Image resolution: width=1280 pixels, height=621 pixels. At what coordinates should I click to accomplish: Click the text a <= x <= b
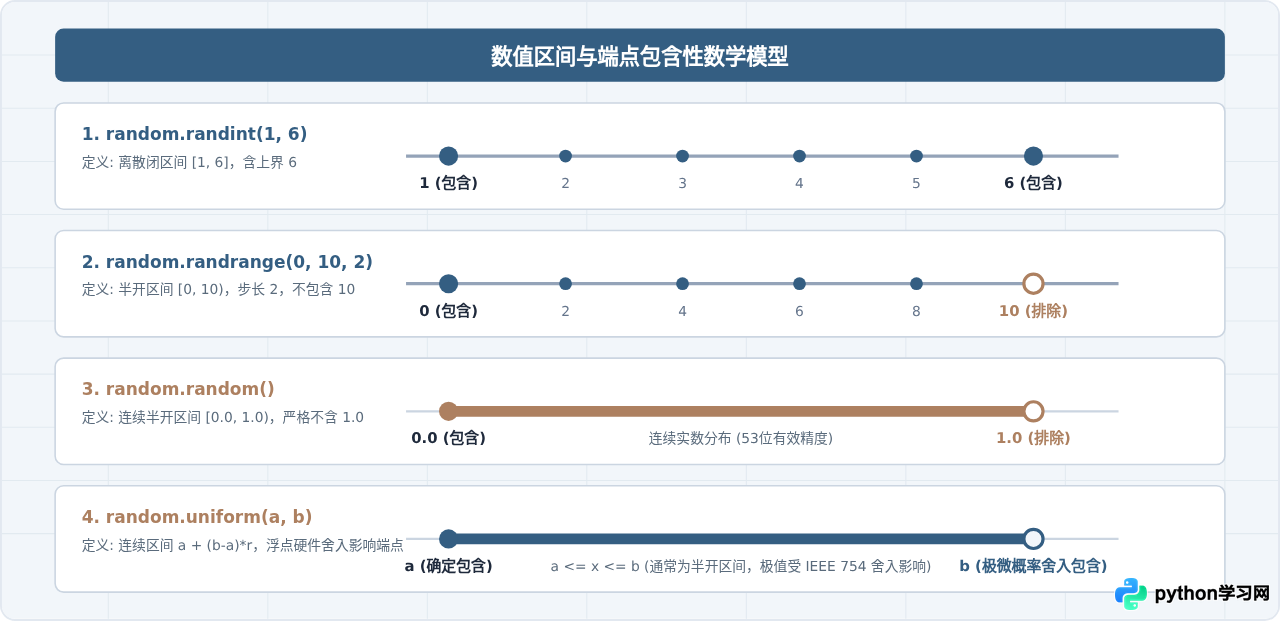[x=595, y=566]
